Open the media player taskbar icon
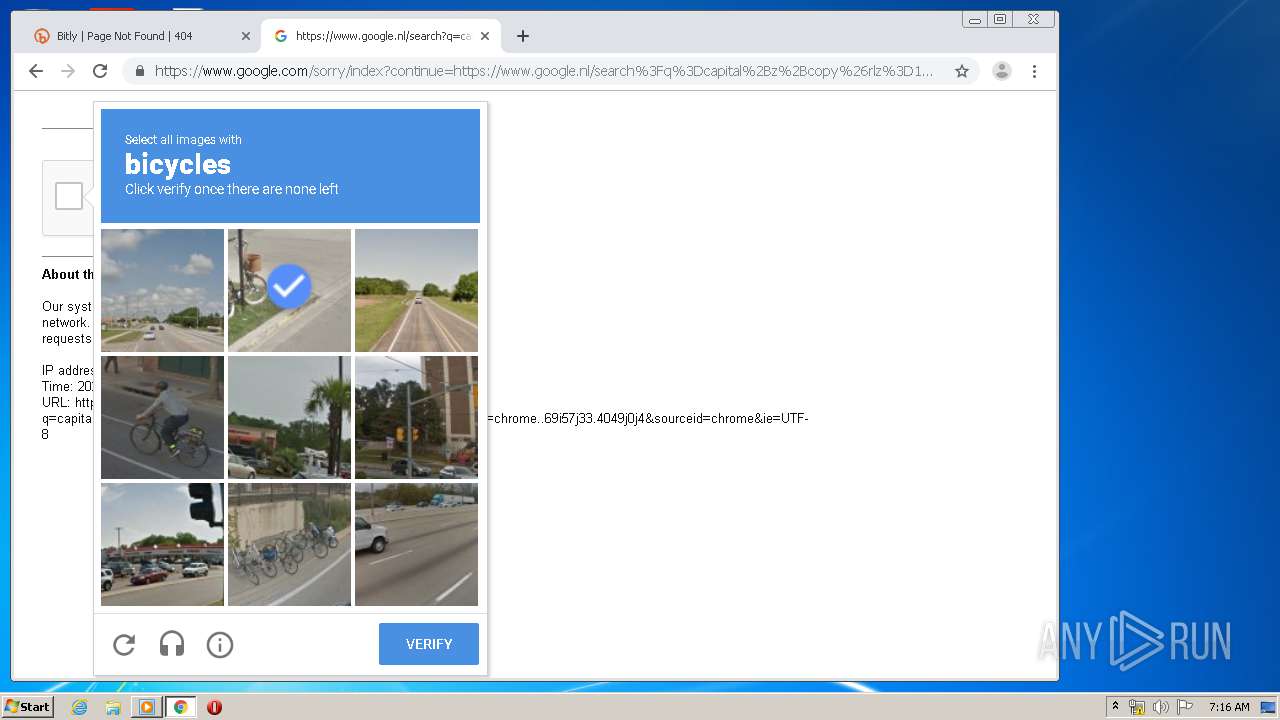The height and width of the screenshot is (720, 1280). click(146, 707)
